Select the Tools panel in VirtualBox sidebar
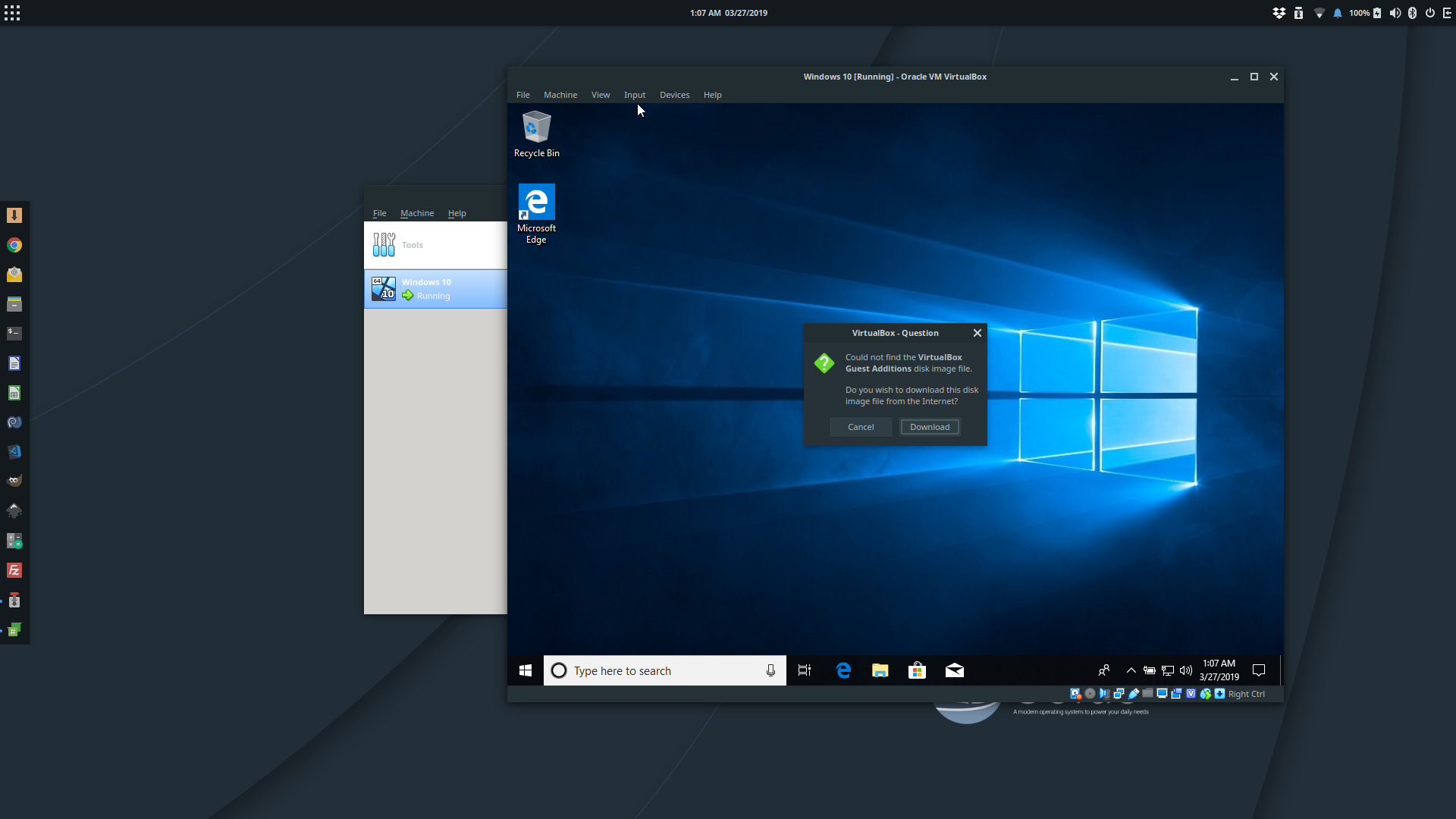The height and width of the screenshot is (819, 1456). pos(434,245)
